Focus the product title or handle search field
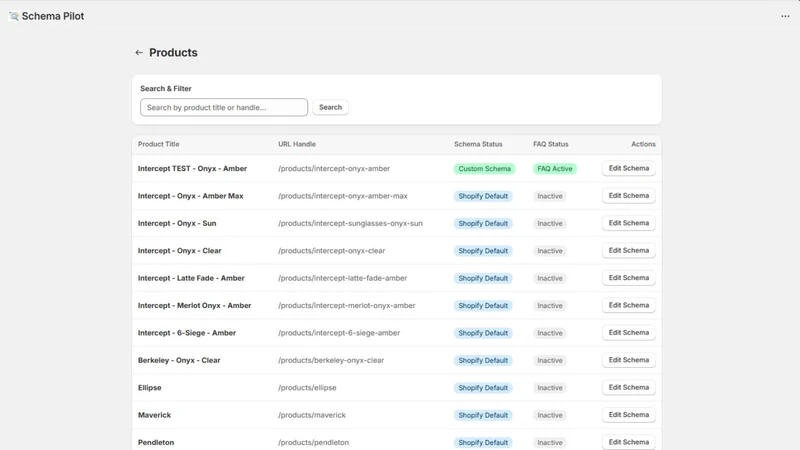 point(224,107)
